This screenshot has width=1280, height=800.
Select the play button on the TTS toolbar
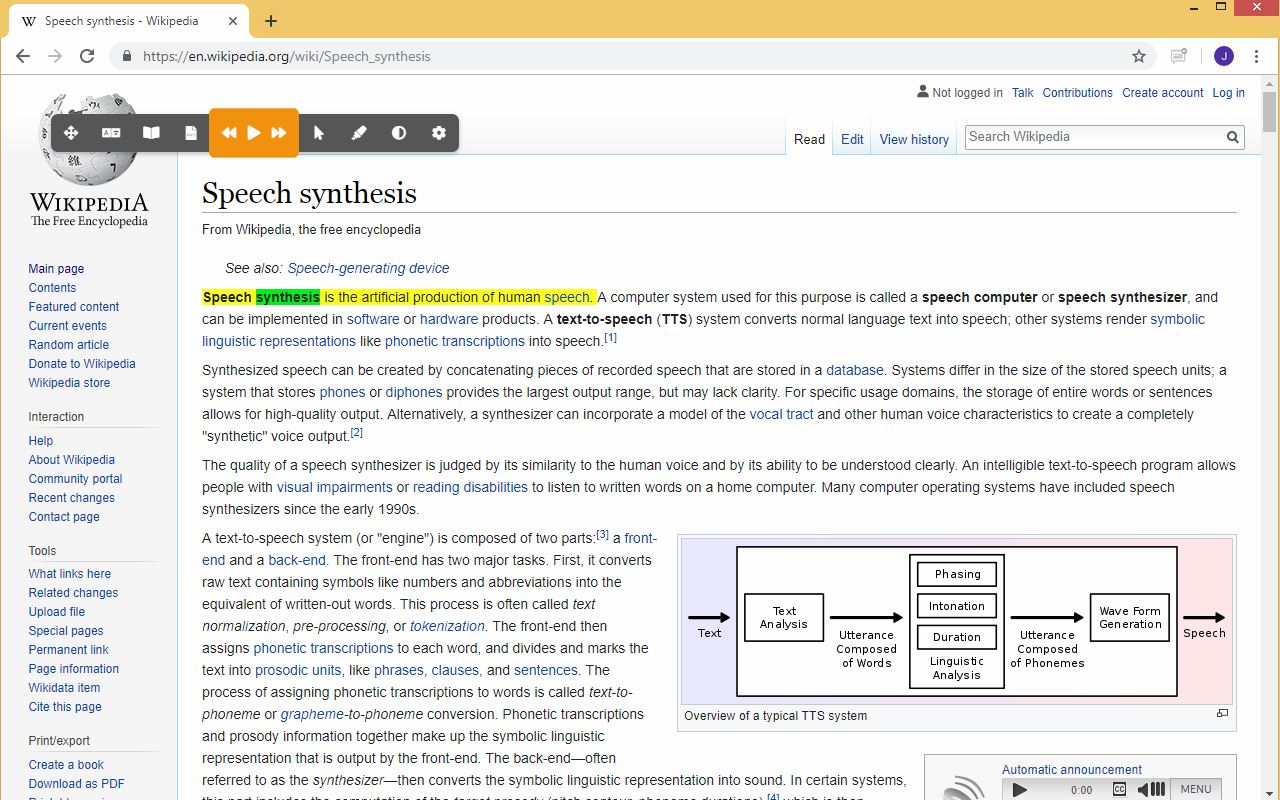click(253, 131)
